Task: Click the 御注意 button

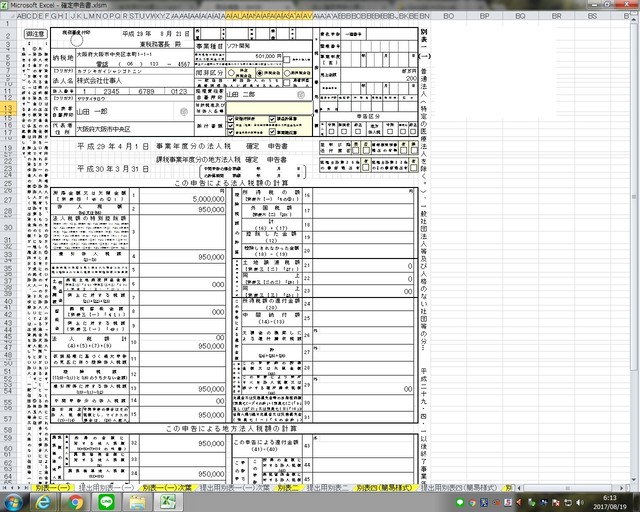Action: coord(35,34)
